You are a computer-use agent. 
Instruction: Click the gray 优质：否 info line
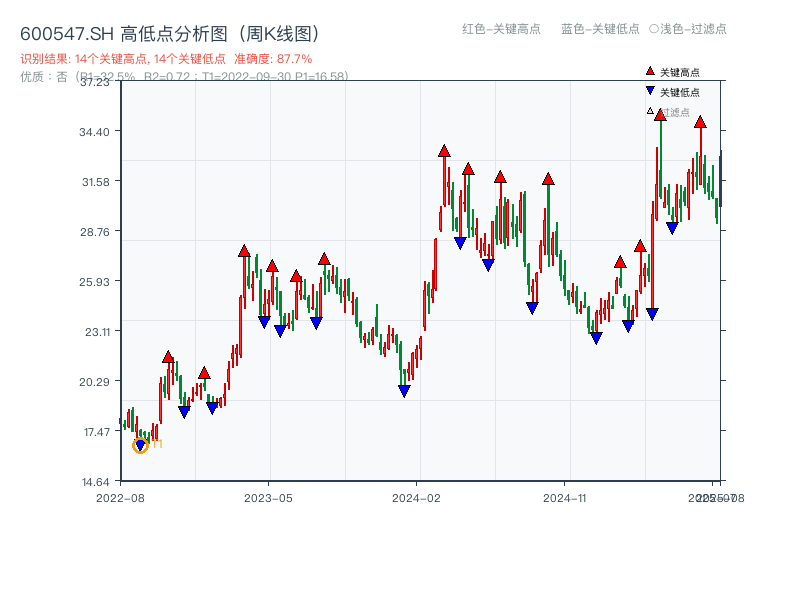184,77
